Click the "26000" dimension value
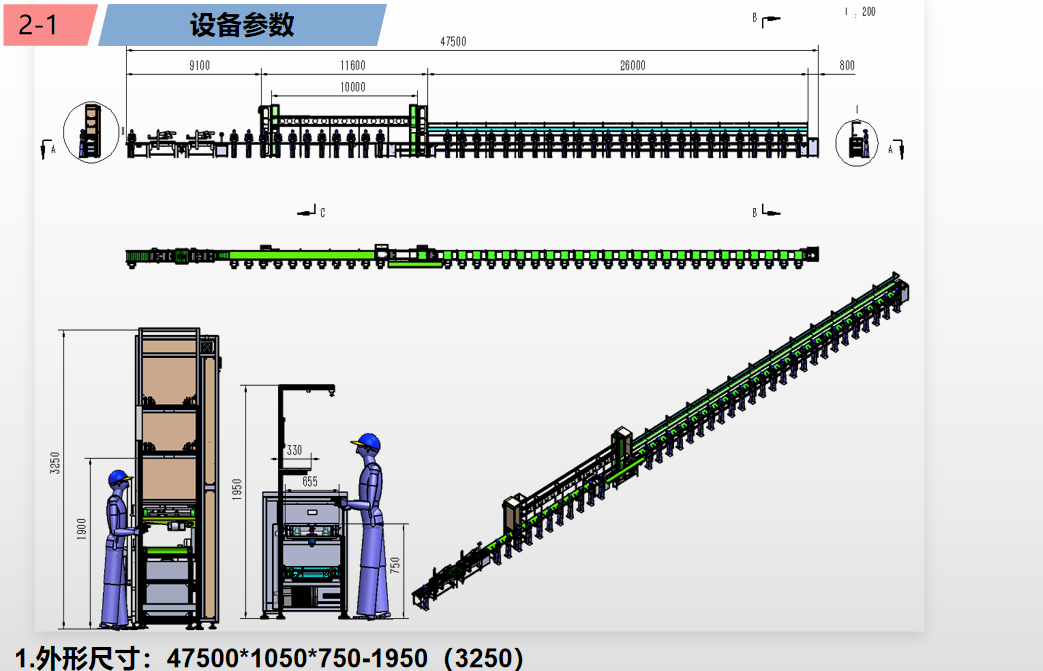 (x=633, y=65)
